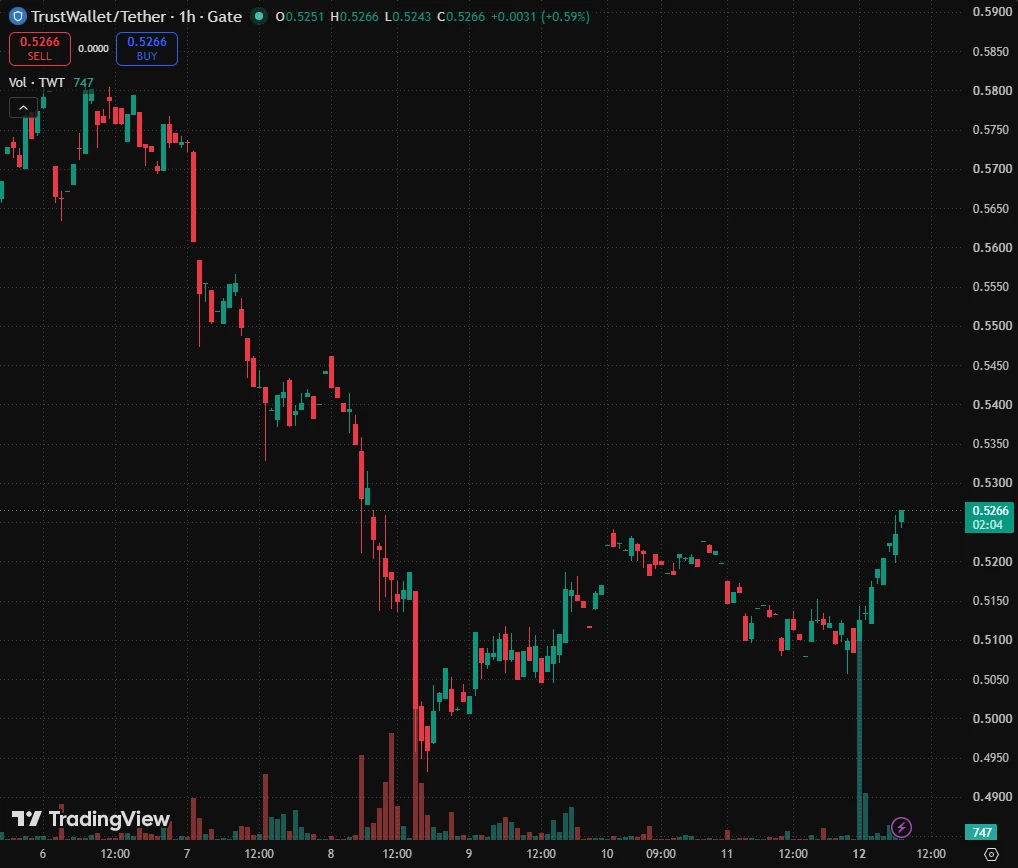Screen dimensions: 1018x868
Task: Click the date label 11 on the time axis
Action: tap(726, 854)
